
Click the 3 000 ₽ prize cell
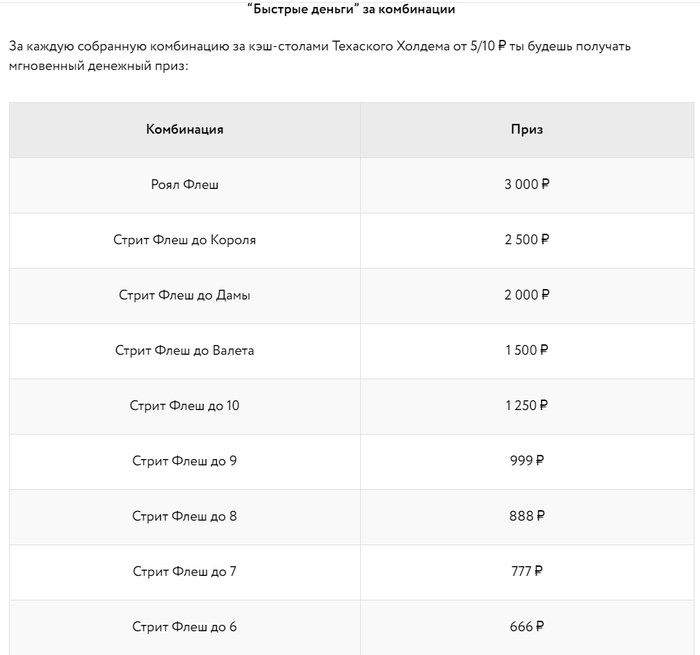click(527, 185)
